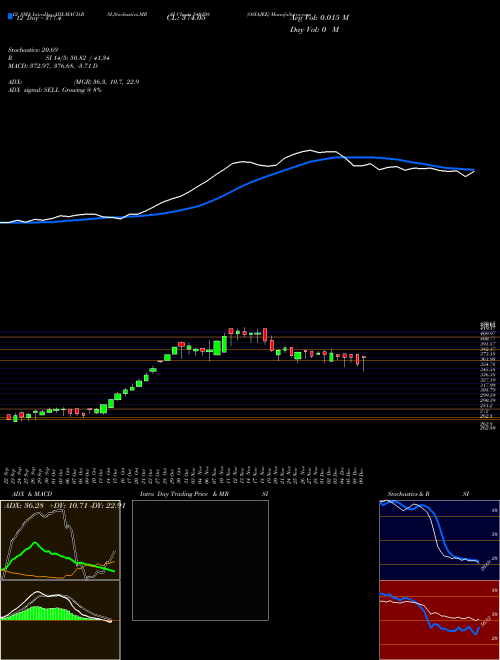Open the MACD green histogram panel
This screenshot has width=500, height=660.
[60, 620]
